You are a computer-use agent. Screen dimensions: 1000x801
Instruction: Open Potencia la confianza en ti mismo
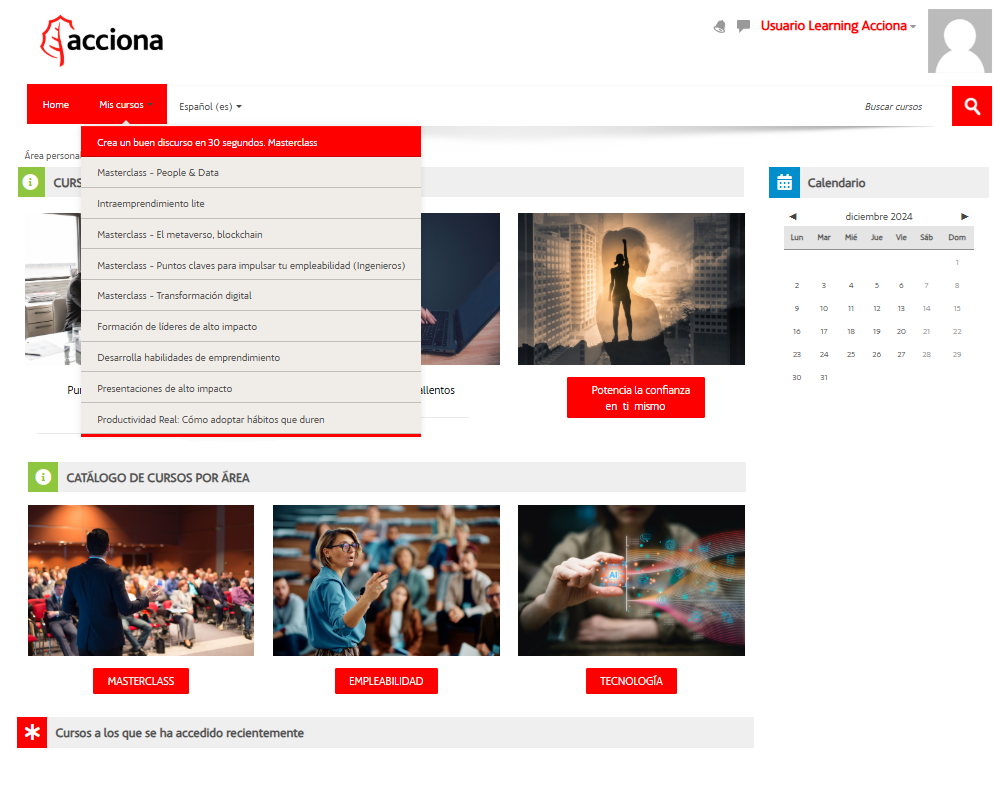pos(635,398)
